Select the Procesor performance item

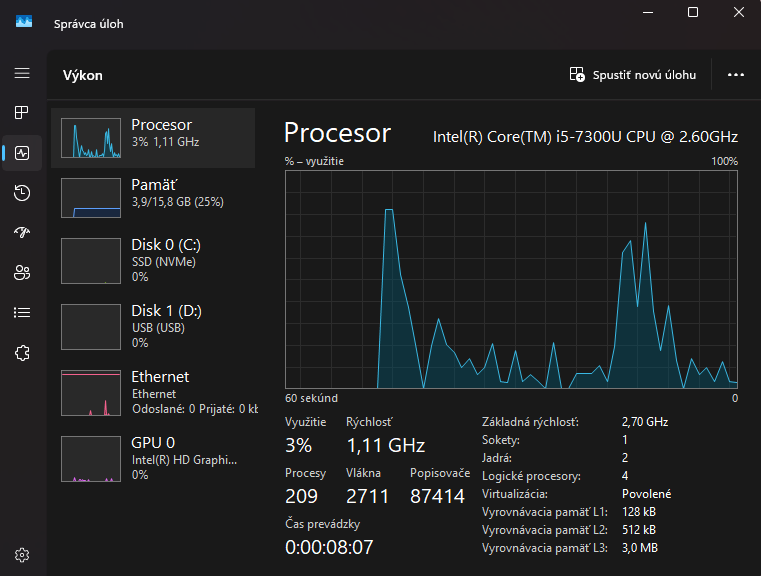(x=153, y=138)
